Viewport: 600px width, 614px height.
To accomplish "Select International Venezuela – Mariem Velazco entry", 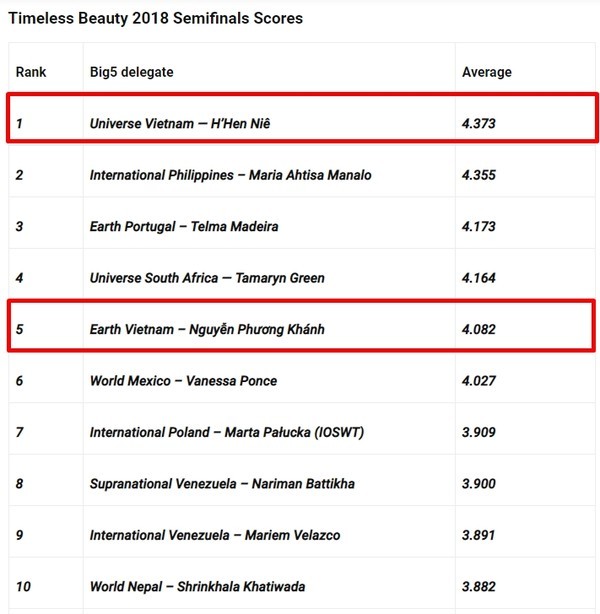I will pos(214,535).
